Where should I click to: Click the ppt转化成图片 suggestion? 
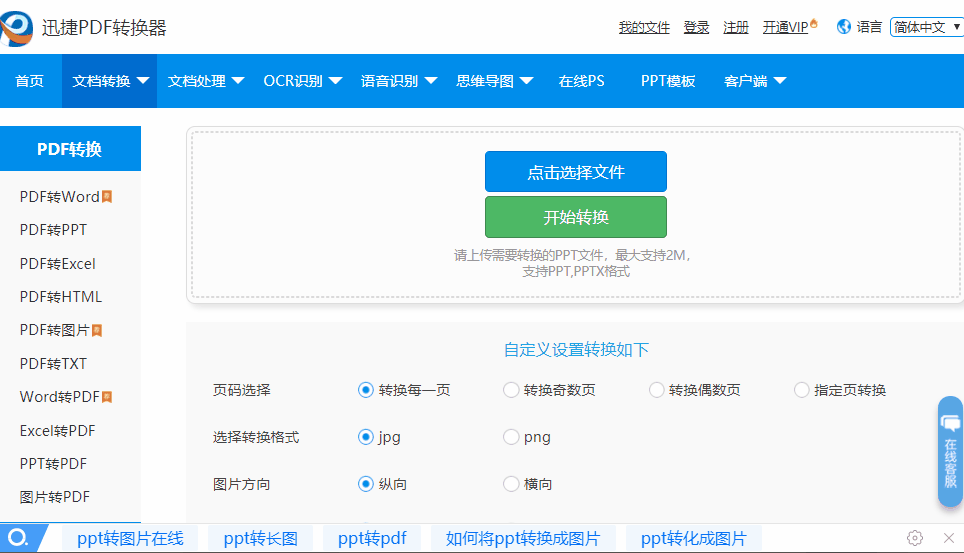[693, 539]
